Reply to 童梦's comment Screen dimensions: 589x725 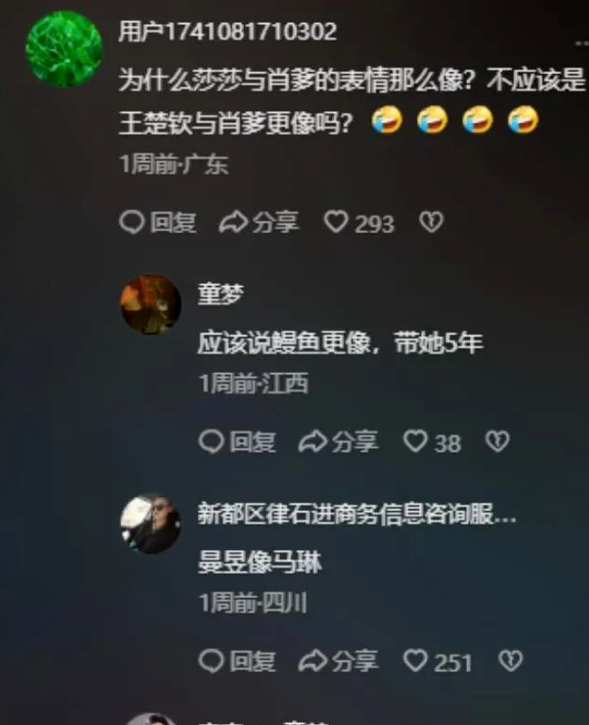coord(237,442)
